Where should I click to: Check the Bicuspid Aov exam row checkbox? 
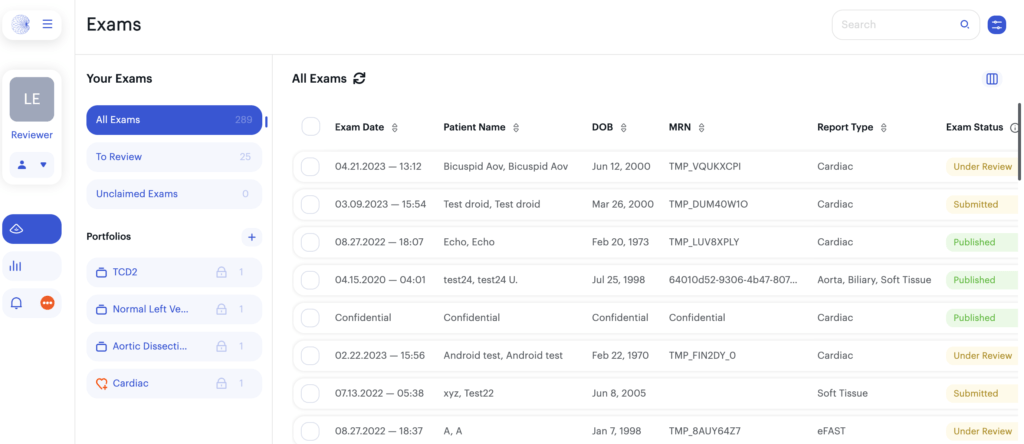[310, 166]
